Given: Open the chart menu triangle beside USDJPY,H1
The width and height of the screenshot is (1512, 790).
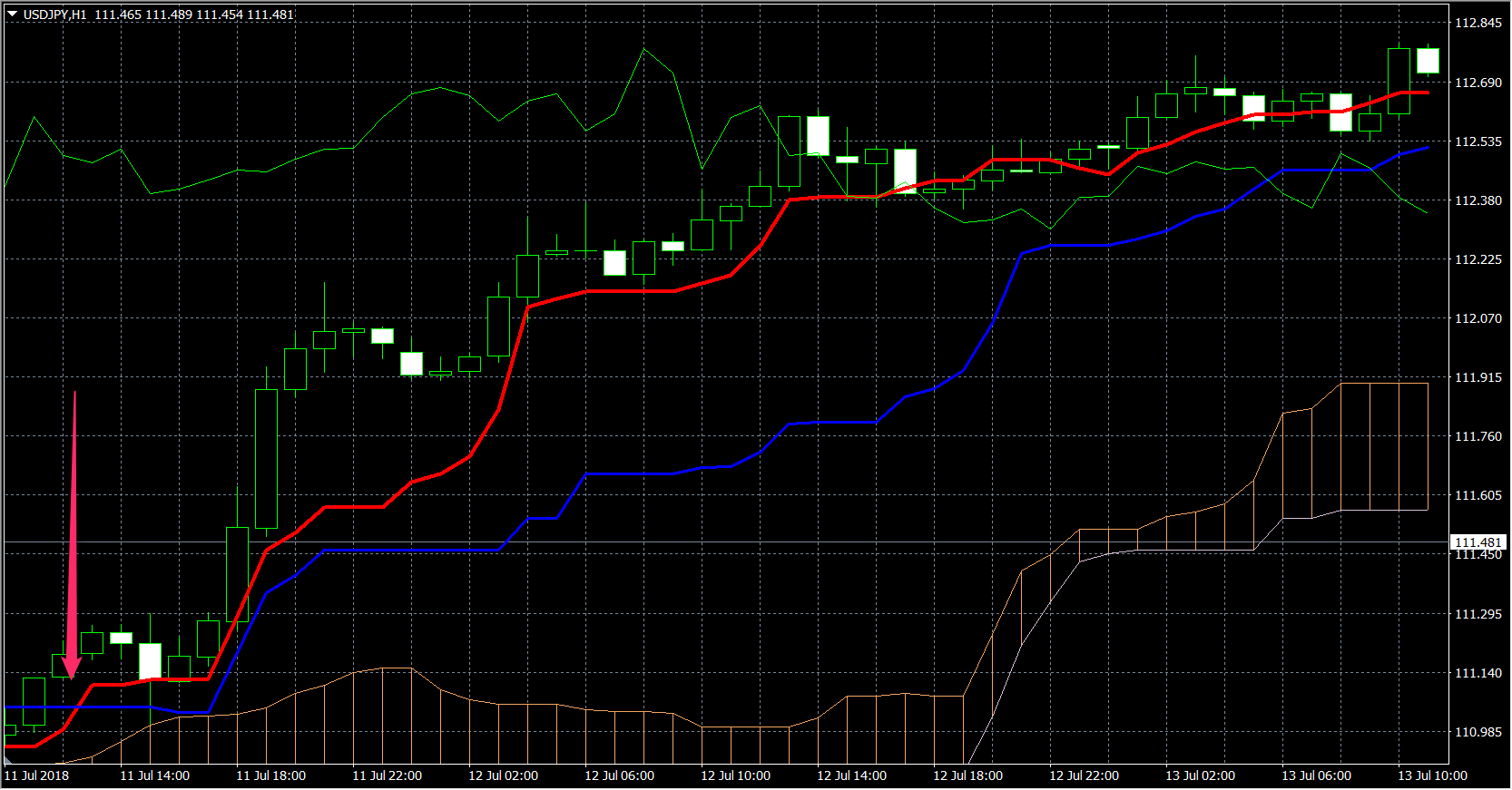Looking at the screenshot, I should 13,15.
